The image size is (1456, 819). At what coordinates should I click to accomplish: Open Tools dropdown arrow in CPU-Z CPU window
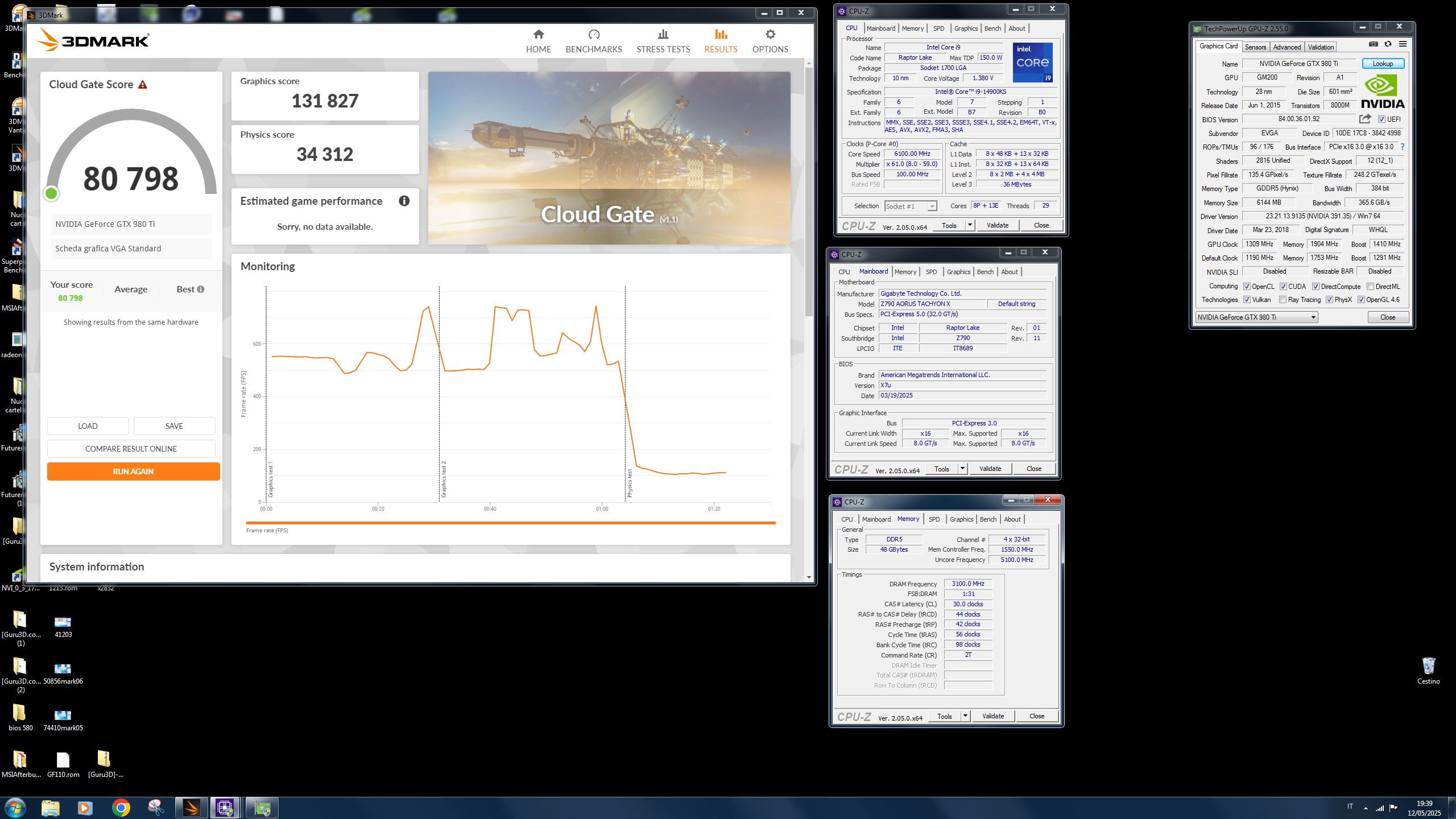coord(970,225)
